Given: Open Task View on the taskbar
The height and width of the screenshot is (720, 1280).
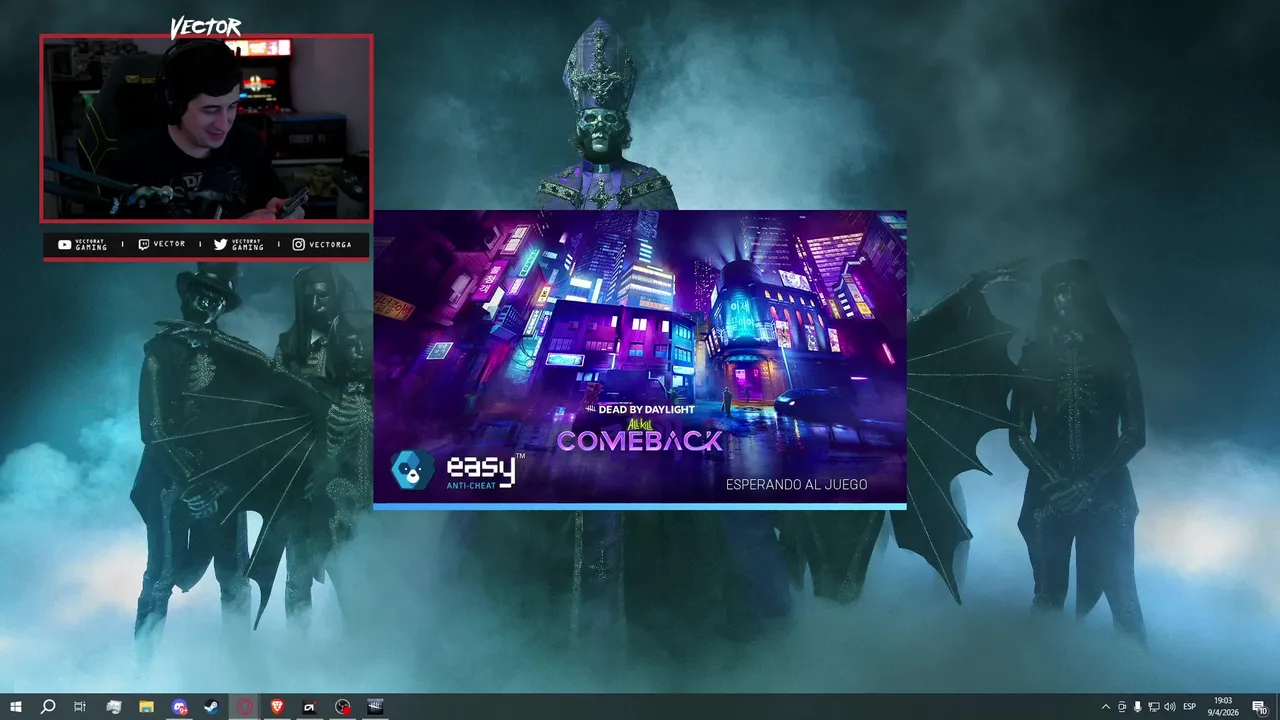Looking at the screenshot, I should [80, 707].
